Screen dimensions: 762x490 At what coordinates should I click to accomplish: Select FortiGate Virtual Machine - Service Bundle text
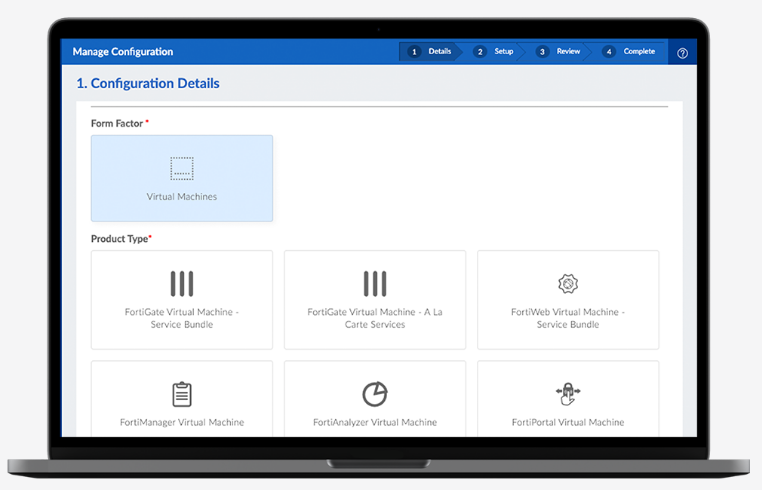coord(182,318)
